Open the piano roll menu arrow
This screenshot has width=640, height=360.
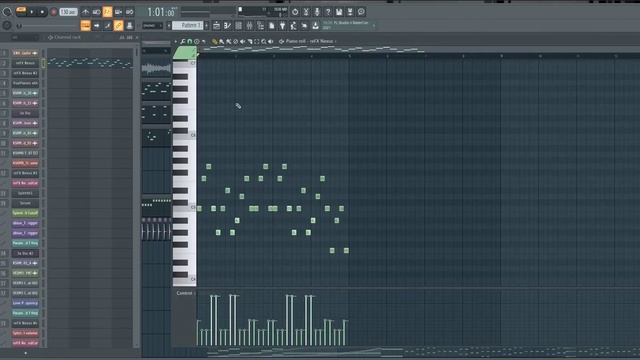(x=176, y=41)
